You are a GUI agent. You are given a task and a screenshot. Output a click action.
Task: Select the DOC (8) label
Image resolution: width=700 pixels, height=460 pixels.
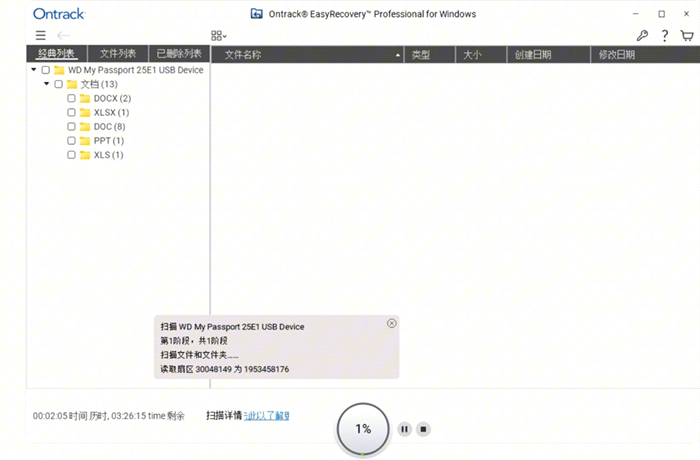[x=110, y=127]
